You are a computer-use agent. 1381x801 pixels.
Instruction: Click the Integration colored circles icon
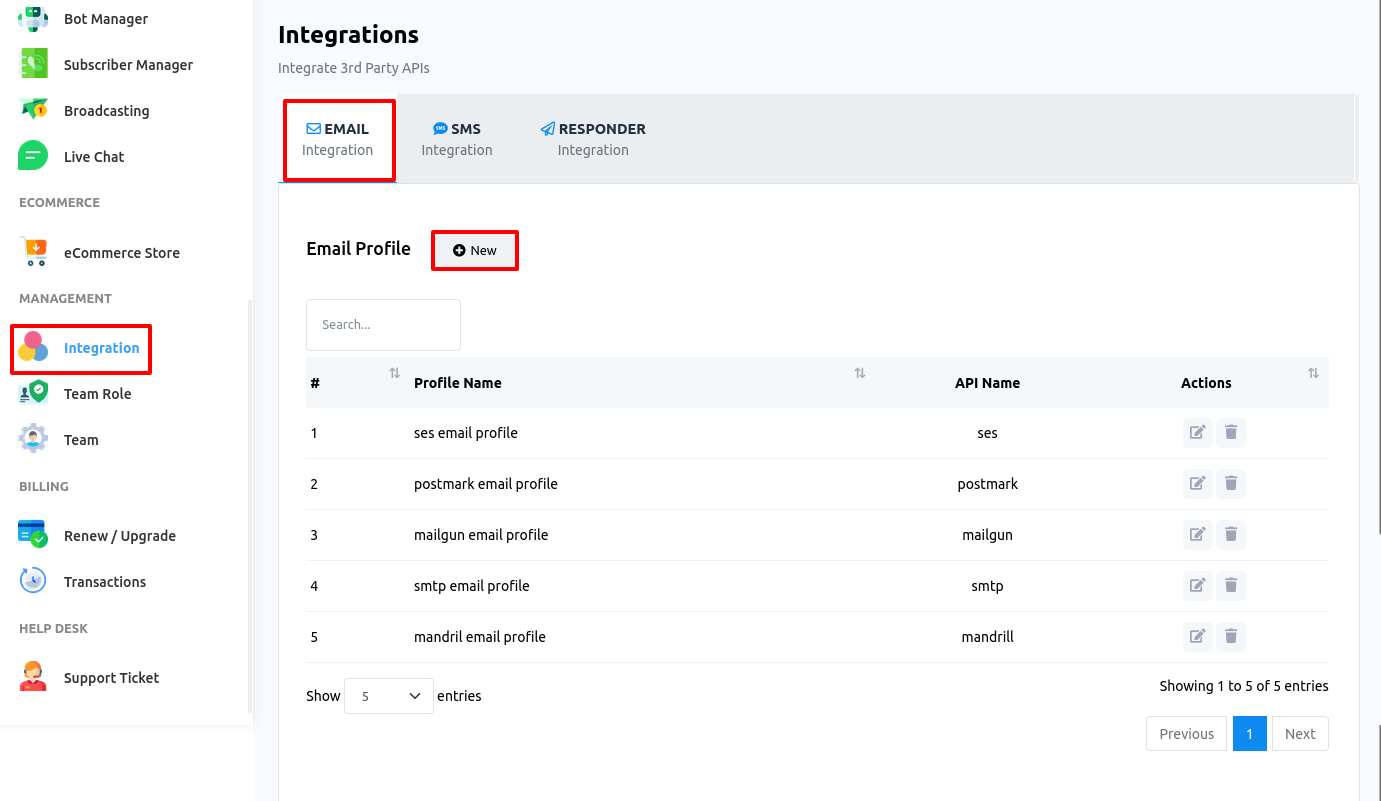point(33,348)
